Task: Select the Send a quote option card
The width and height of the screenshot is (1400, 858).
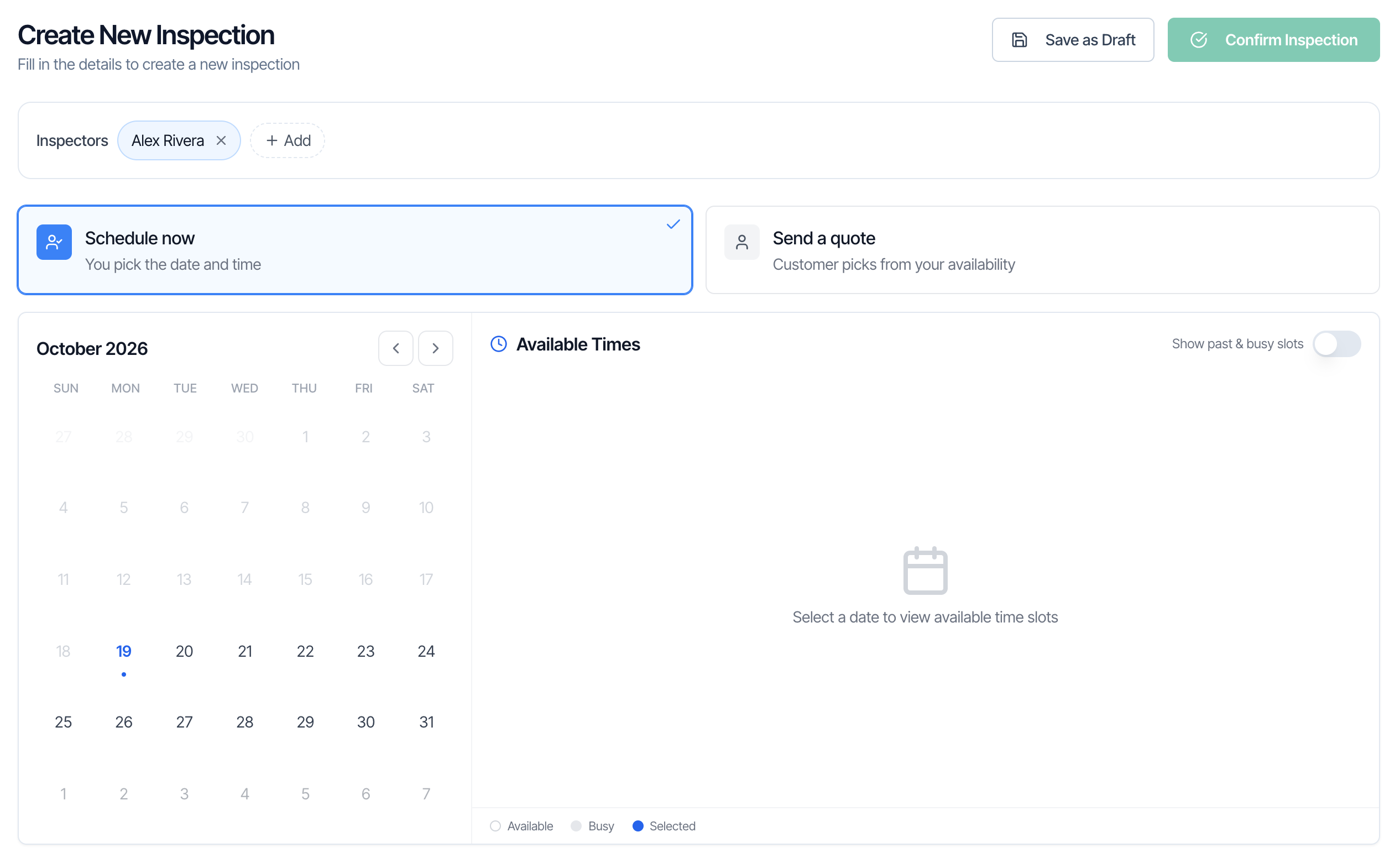Action: [x=1042, y=250]
